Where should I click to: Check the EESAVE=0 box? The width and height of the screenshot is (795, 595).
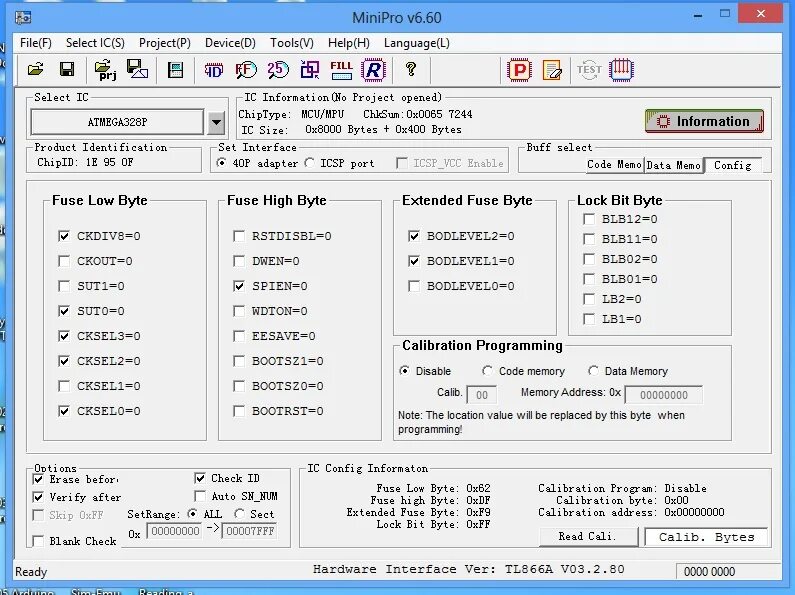[x=239, y=336]
